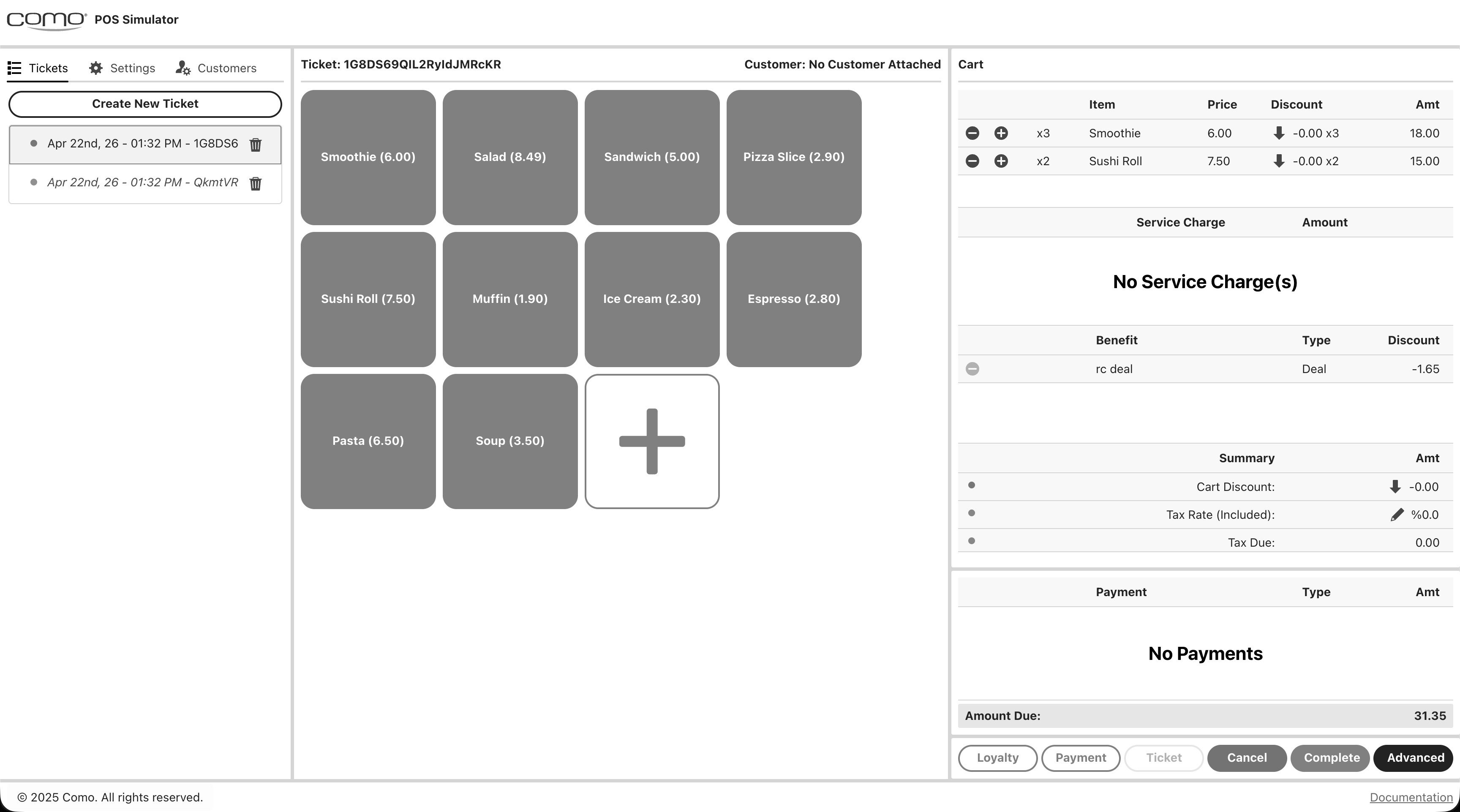
Task: Delete ticket 1G8DS6 with trash icon
Action: pos(256,144)
